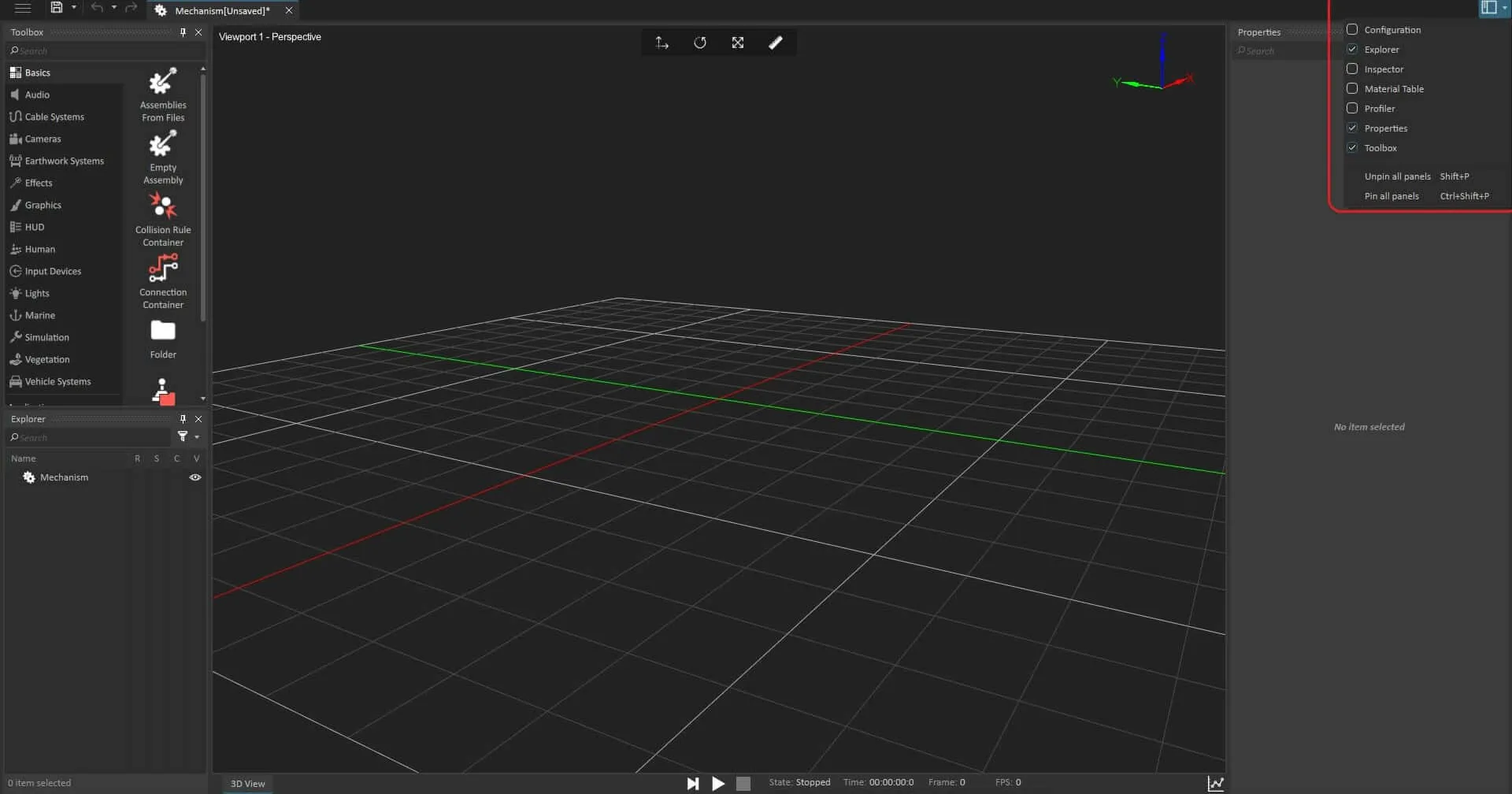Screen dimensions: 1512x794
Task: Select the Translate manipulator tool
Action: (x=661, y=43)
